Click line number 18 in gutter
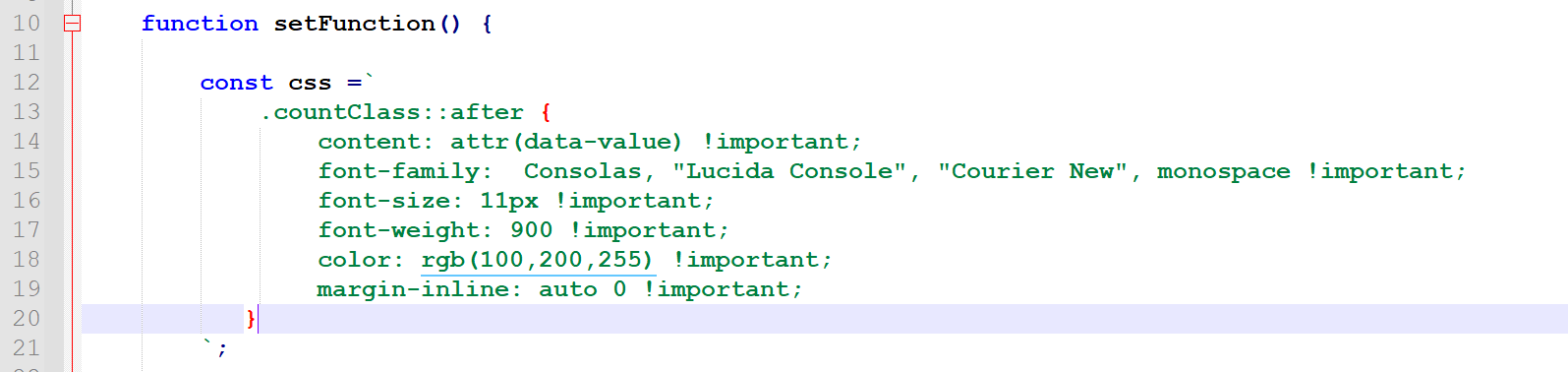Screen dimensions: 1568x372 click(27, 259)
